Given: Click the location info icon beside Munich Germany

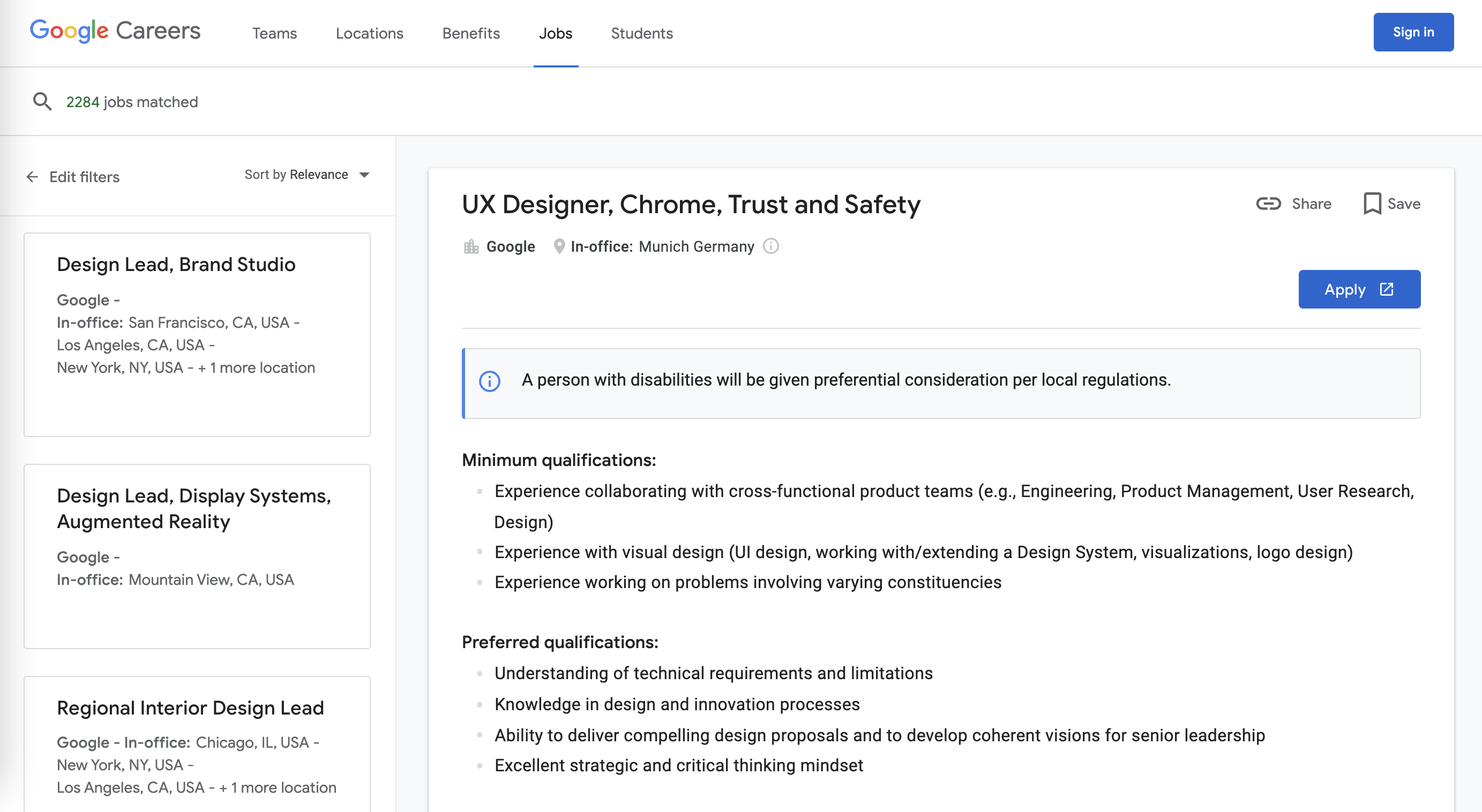Looking at the screenshot, I should click(770, 246).
